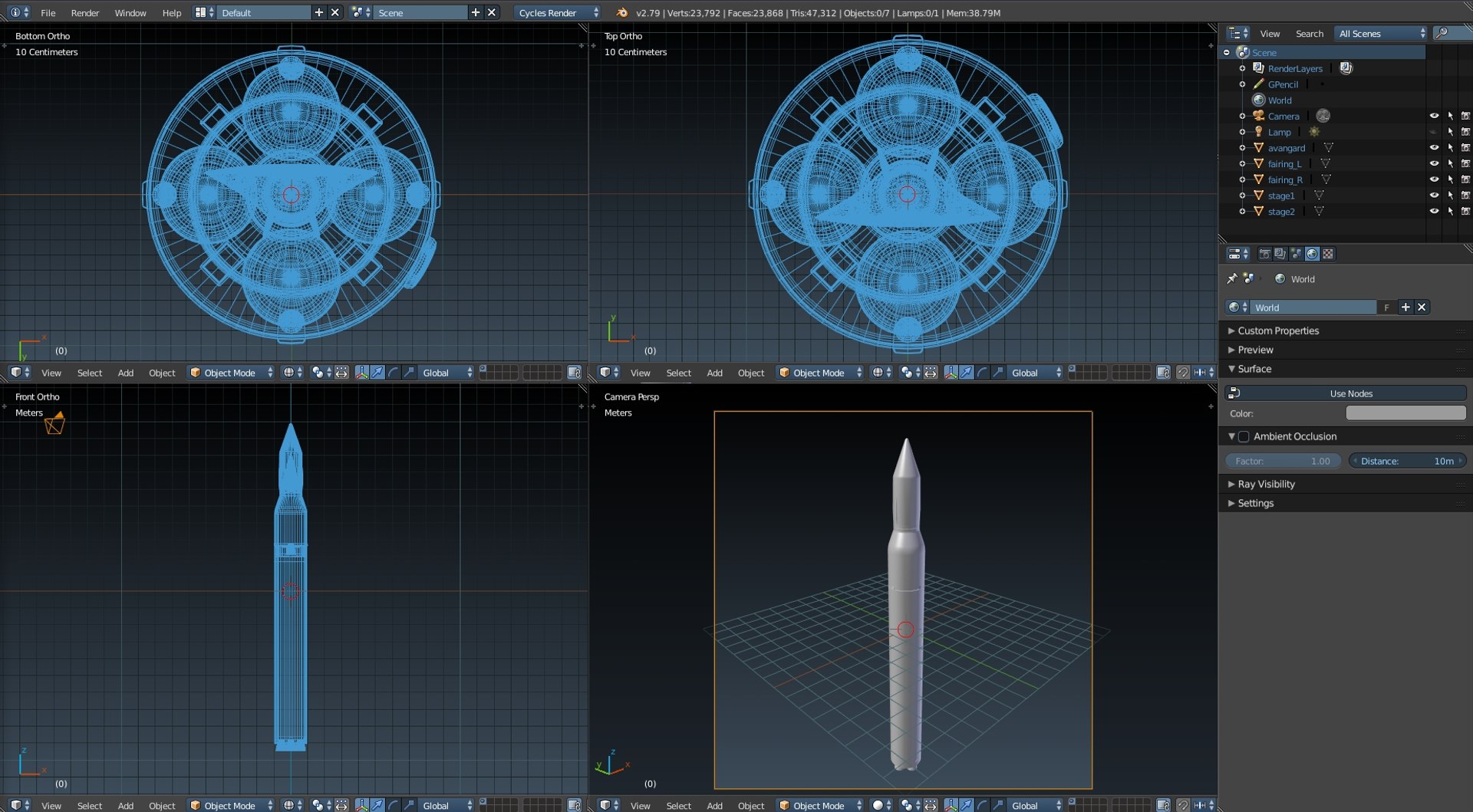Add a new World datablock

tap(1405, 307)
